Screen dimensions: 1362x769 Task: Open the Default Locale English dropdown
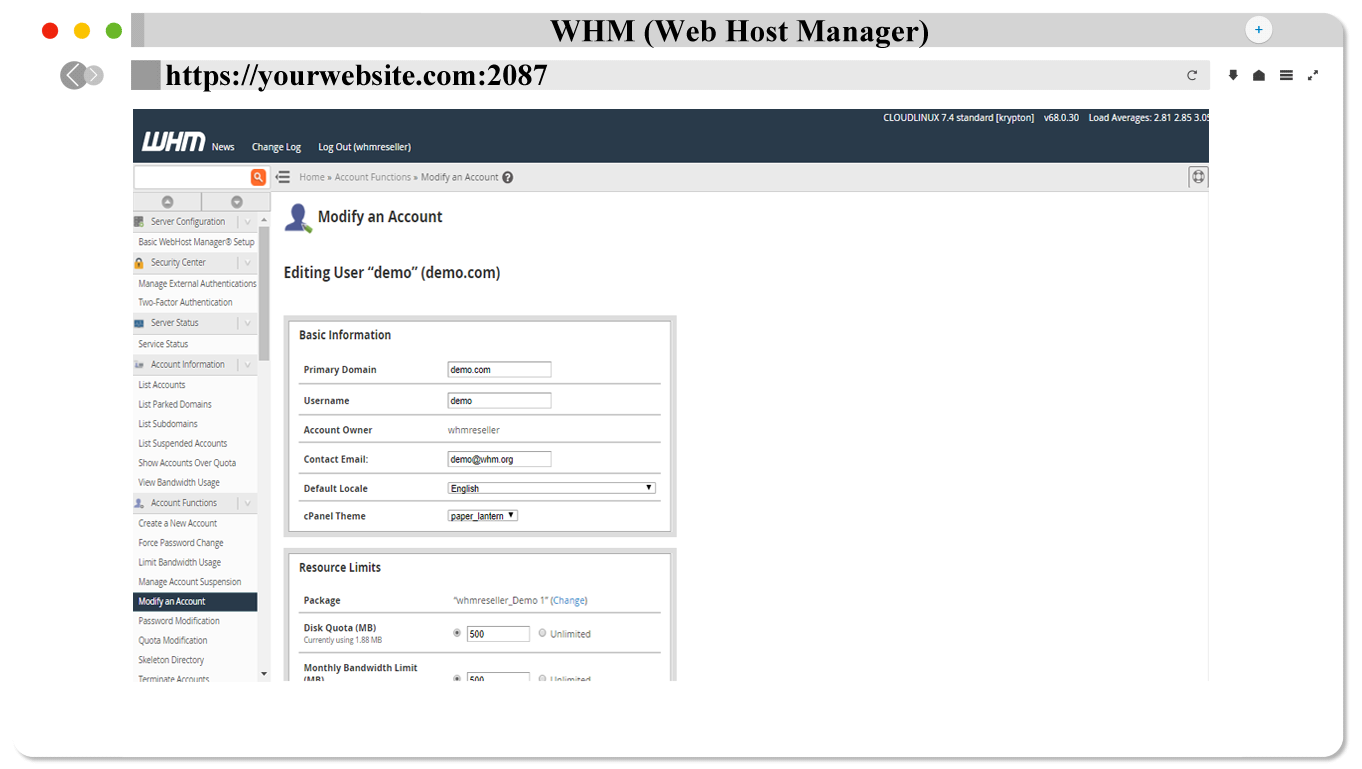coord(551,488)
